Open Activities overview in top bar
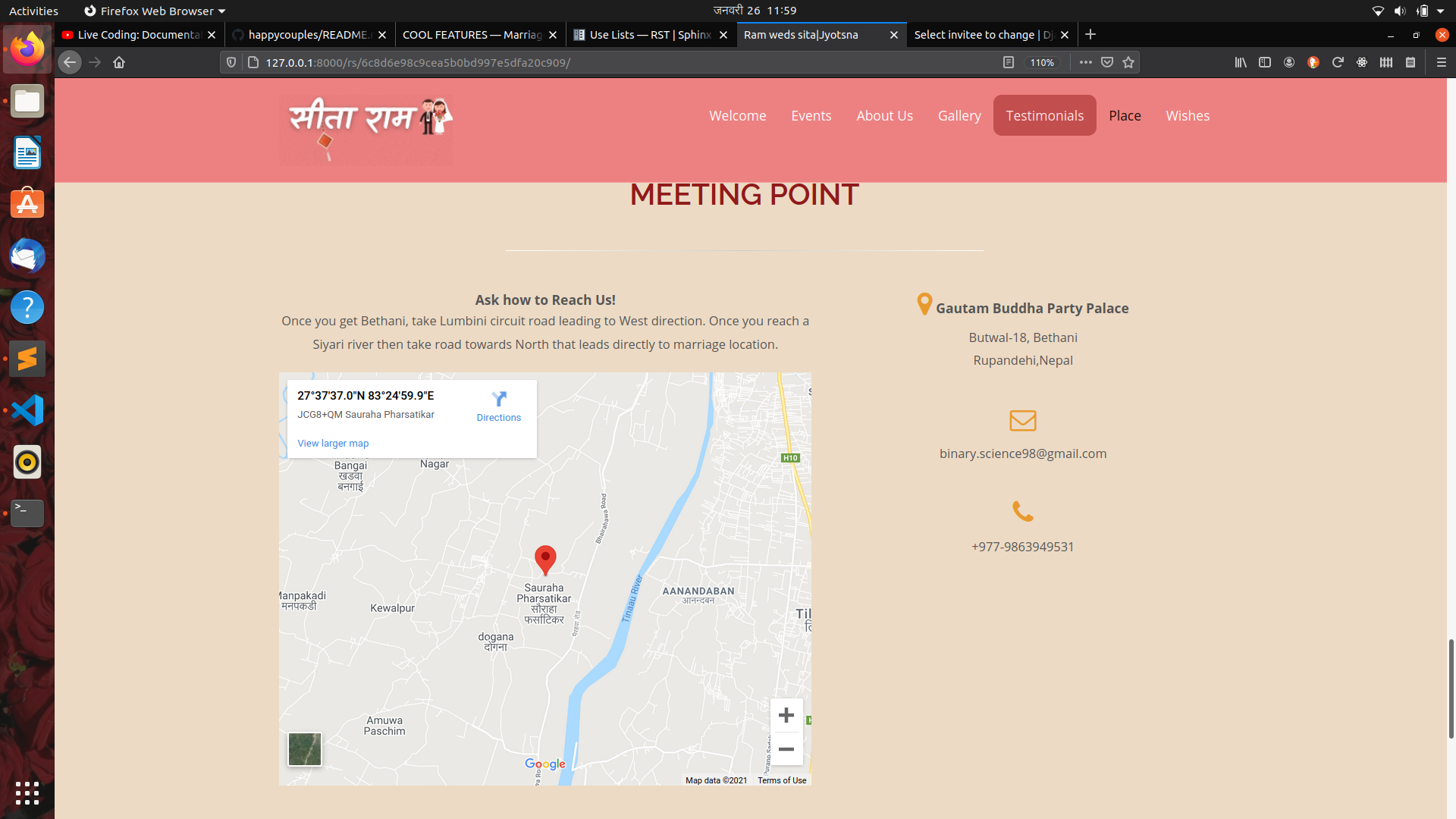Image resolution: width=1456 pixels, height=819 pixels. [33, 11]
